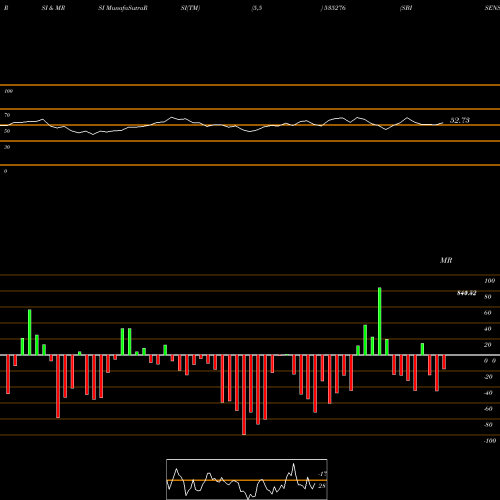Click the MR axis label 100
The height and width of the screenshot is (500, 500).
click(489, 281)
